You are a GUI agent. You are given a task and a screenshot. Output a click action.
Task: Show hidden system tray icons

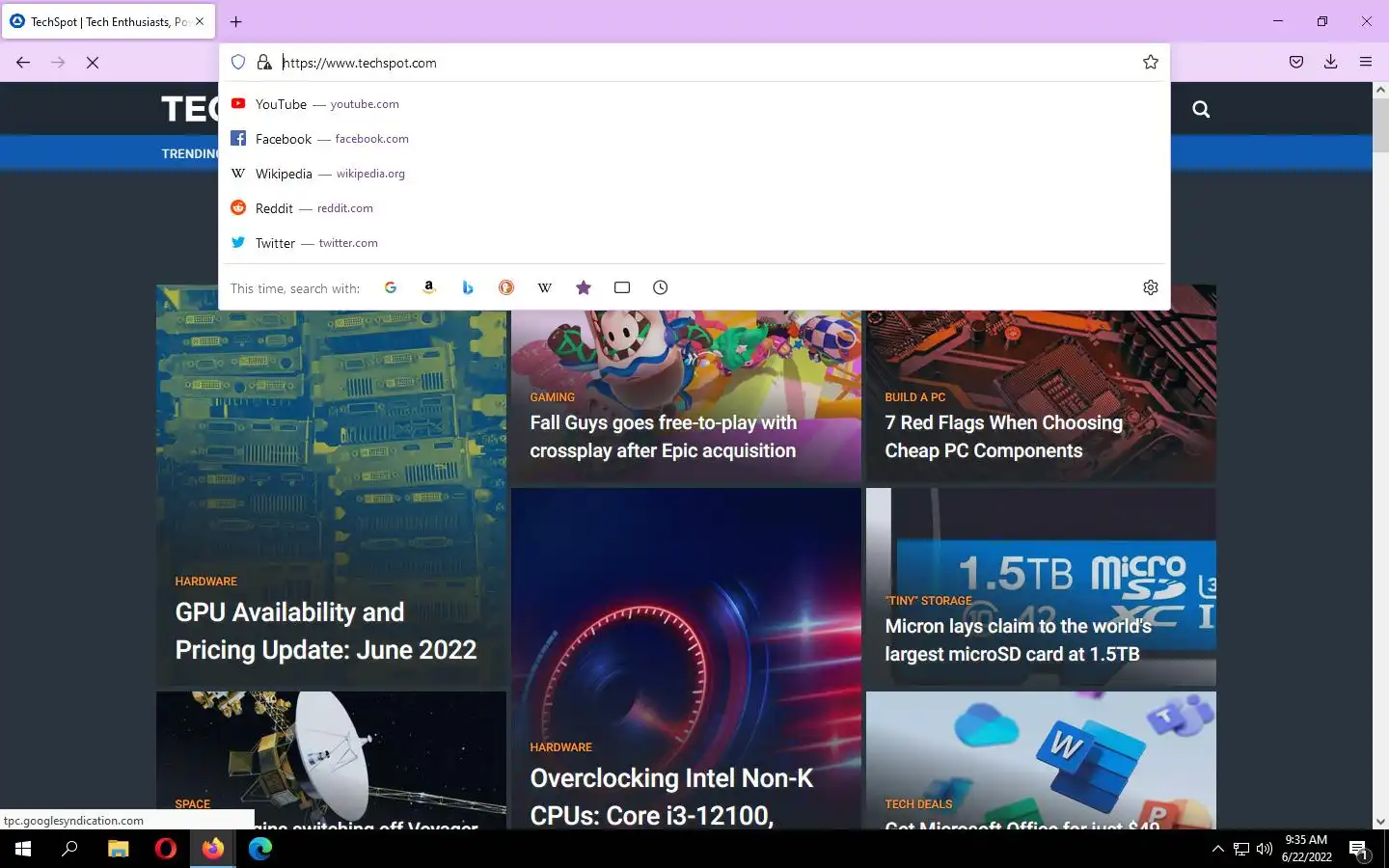point(1217,849)
